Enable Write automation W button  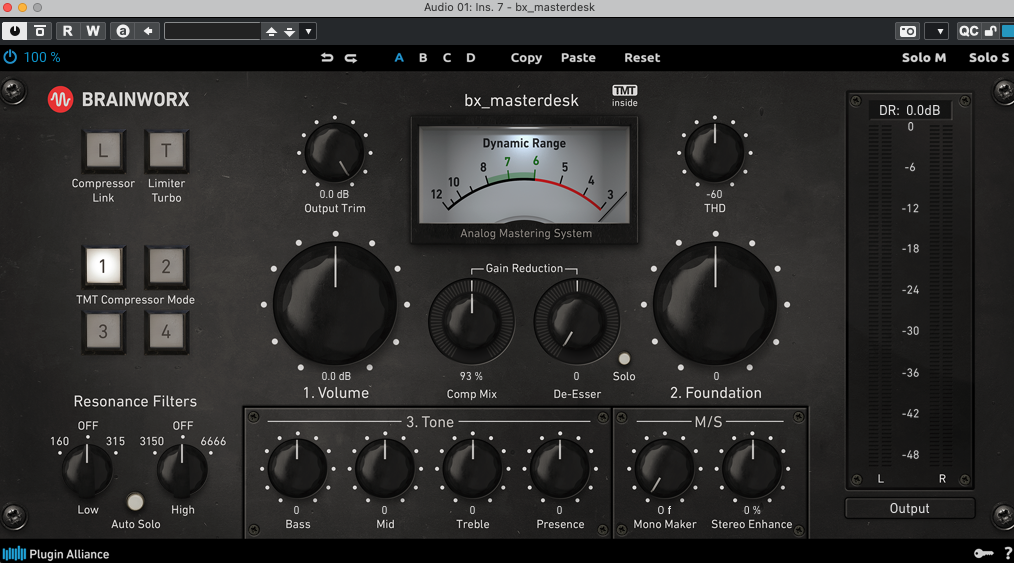92,31
